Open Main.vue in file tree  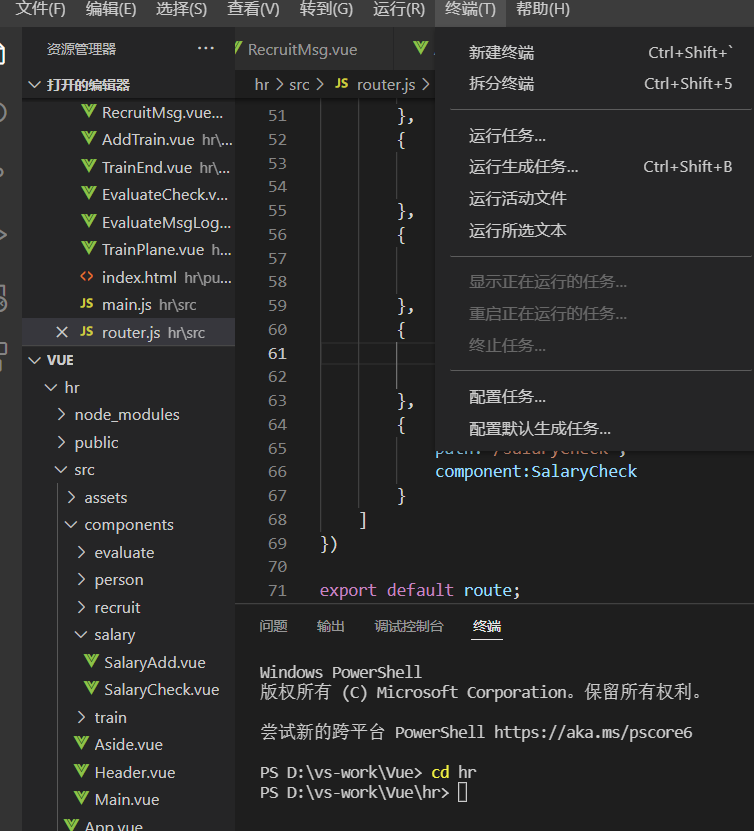click(127, 799)
